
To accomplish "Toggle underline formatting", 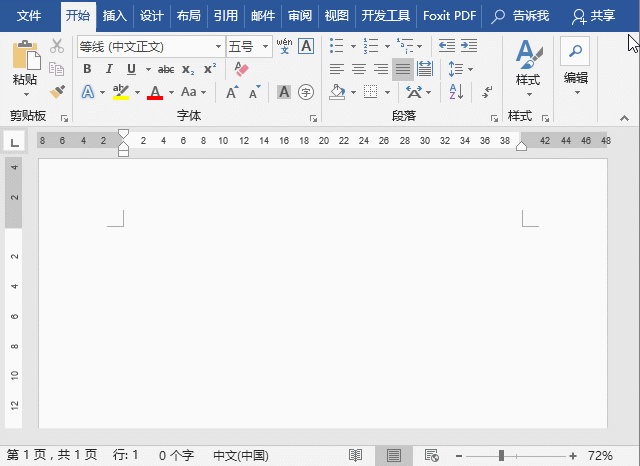I will [131, 69].
